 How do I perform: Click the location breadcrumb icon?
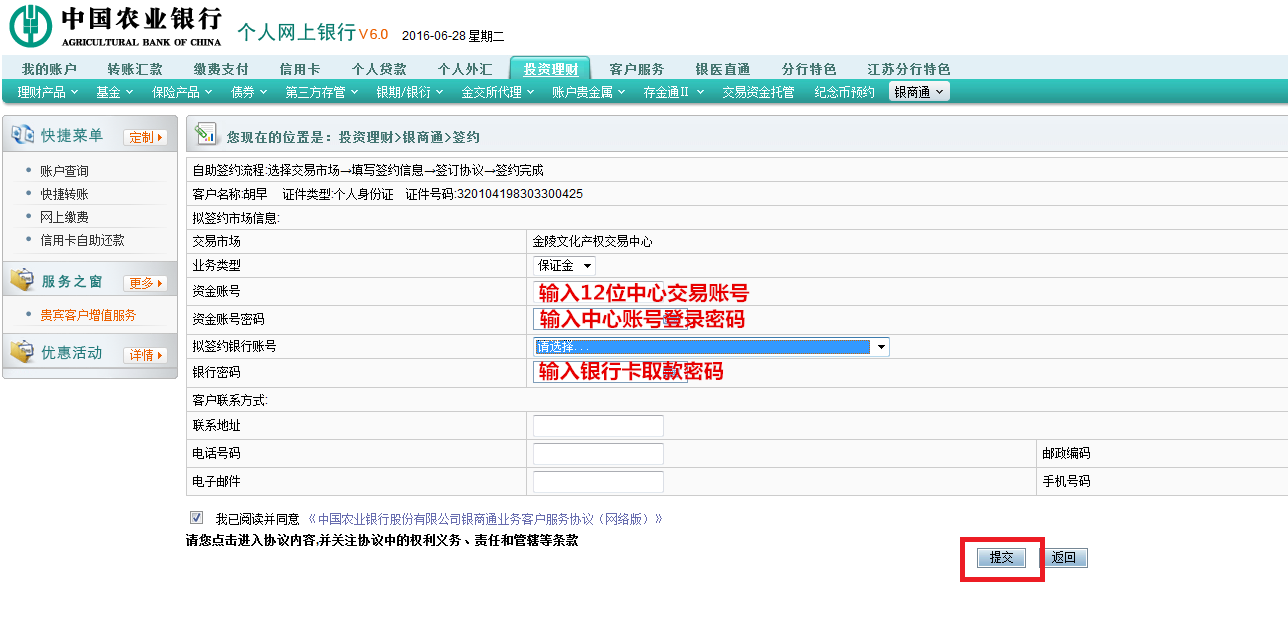[206, 134]
